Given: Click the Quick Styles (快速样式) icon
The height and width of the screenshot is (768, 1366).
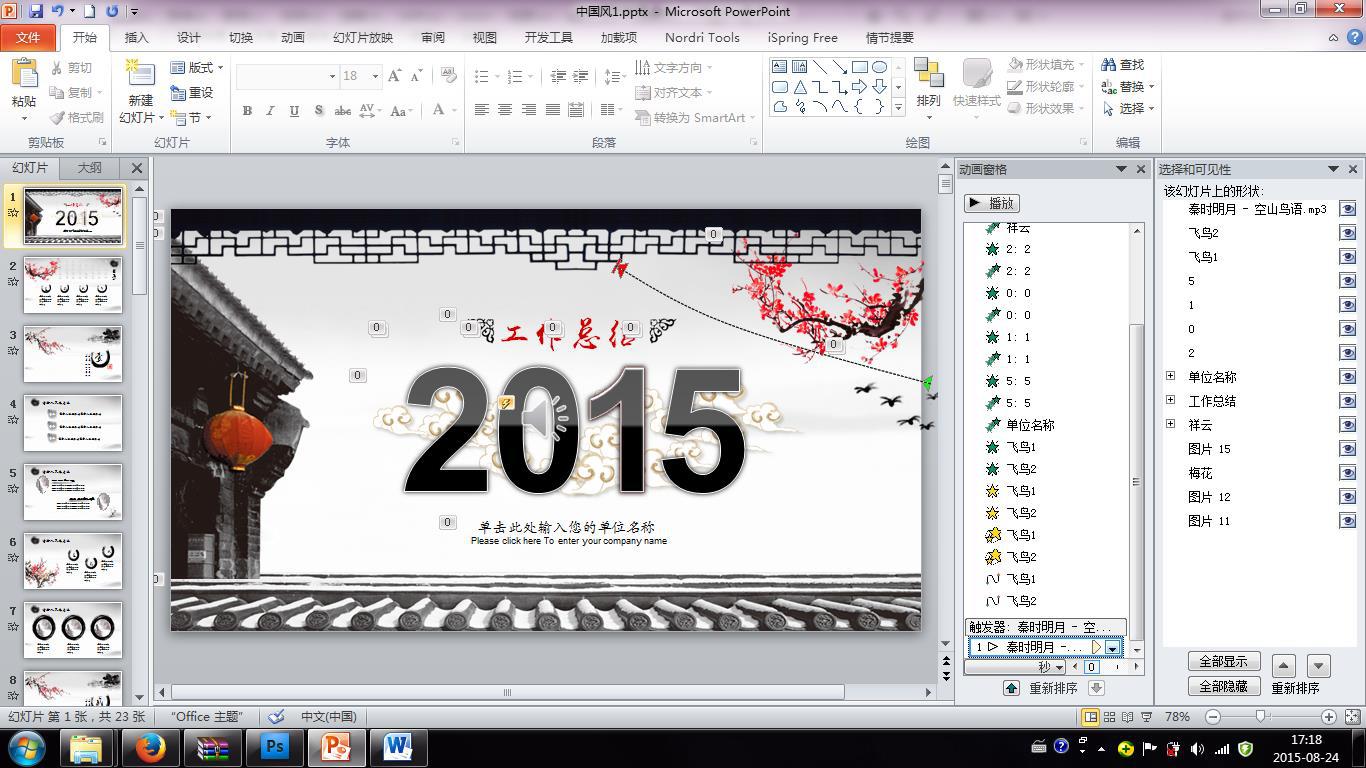Looking at the screenshot, I should coord(976,77).
